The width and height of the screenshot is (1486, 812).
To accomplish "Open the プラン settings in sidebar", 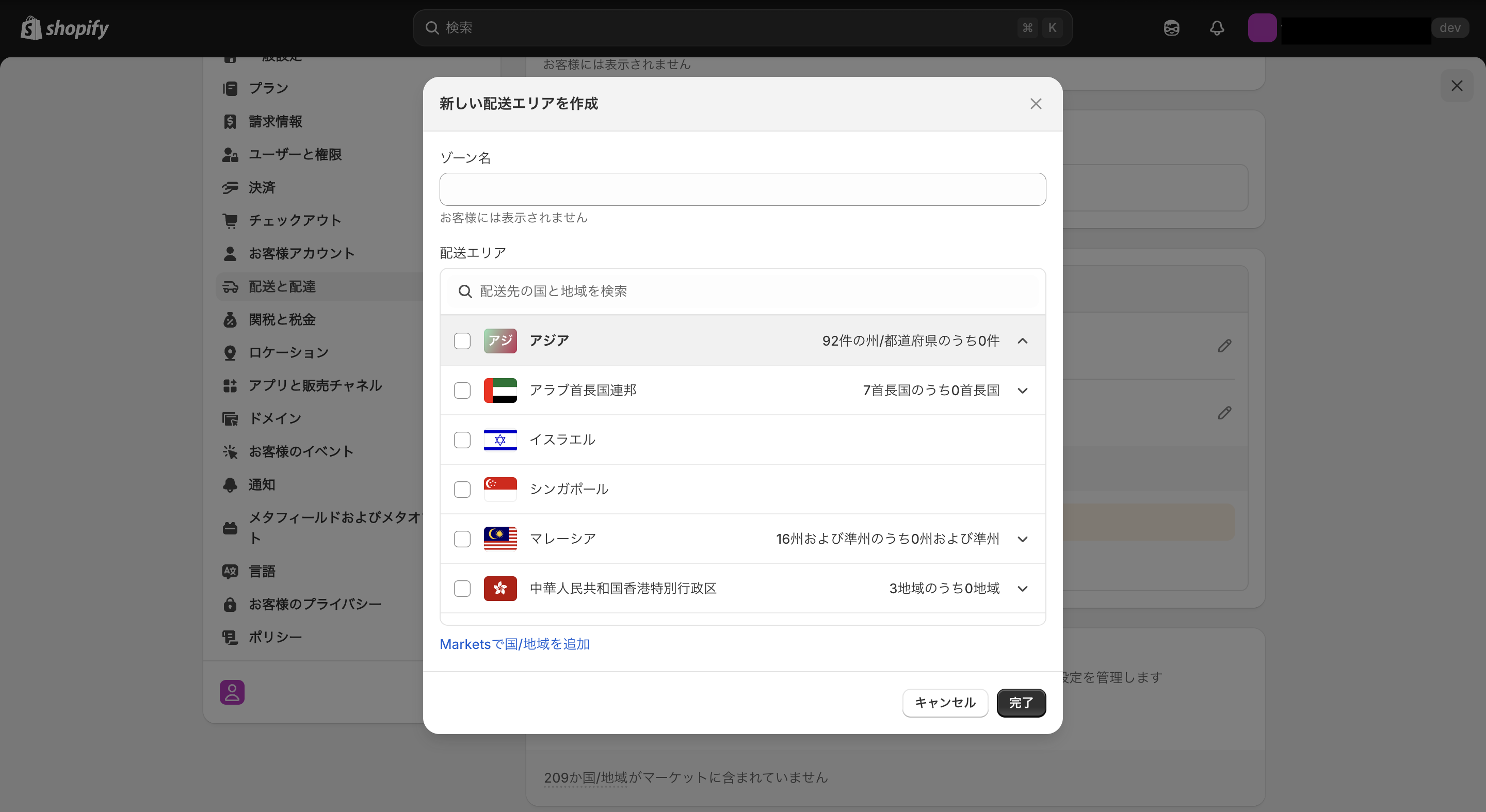I will coord(268,88).
